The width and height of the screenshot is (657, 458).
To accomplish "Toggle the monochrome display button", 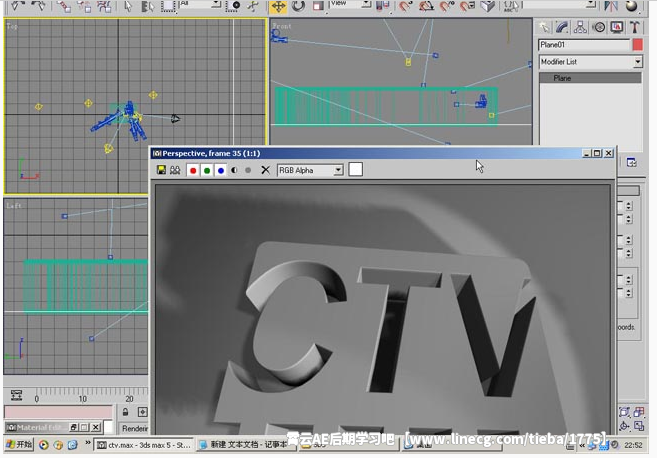I will pyautogui.click(x=248, y=170).
